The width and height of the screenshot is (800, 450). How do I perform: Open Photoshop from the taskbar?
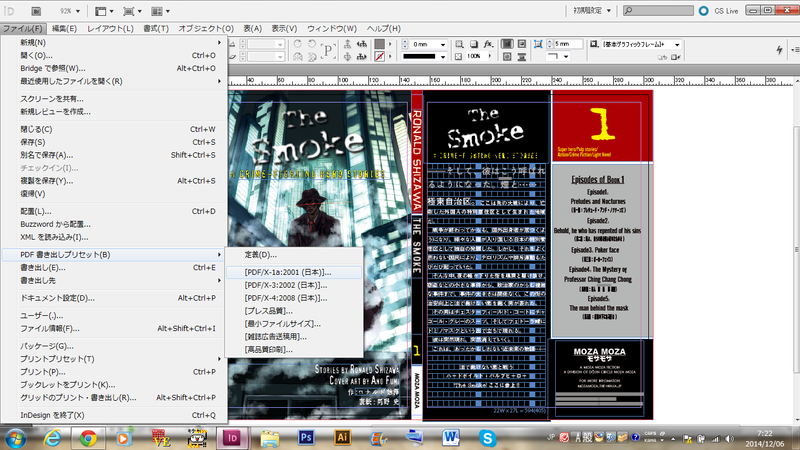tap(306, 438)
